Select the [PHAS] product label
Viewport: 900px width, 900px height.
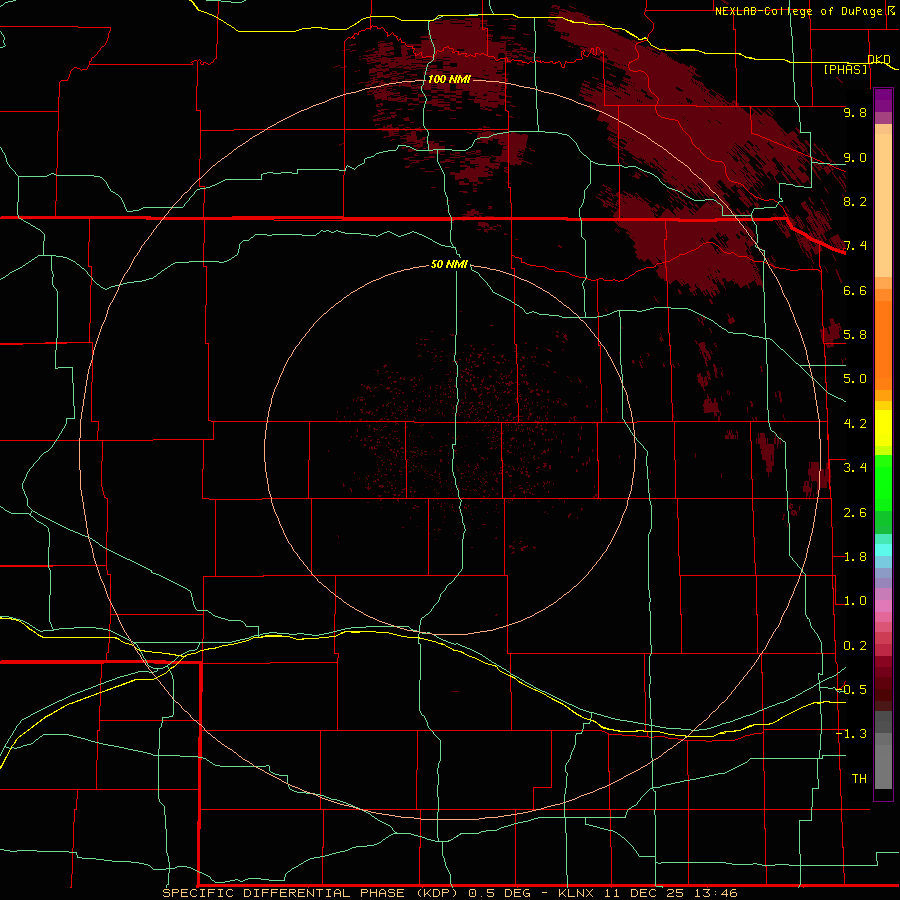[845, 69]
